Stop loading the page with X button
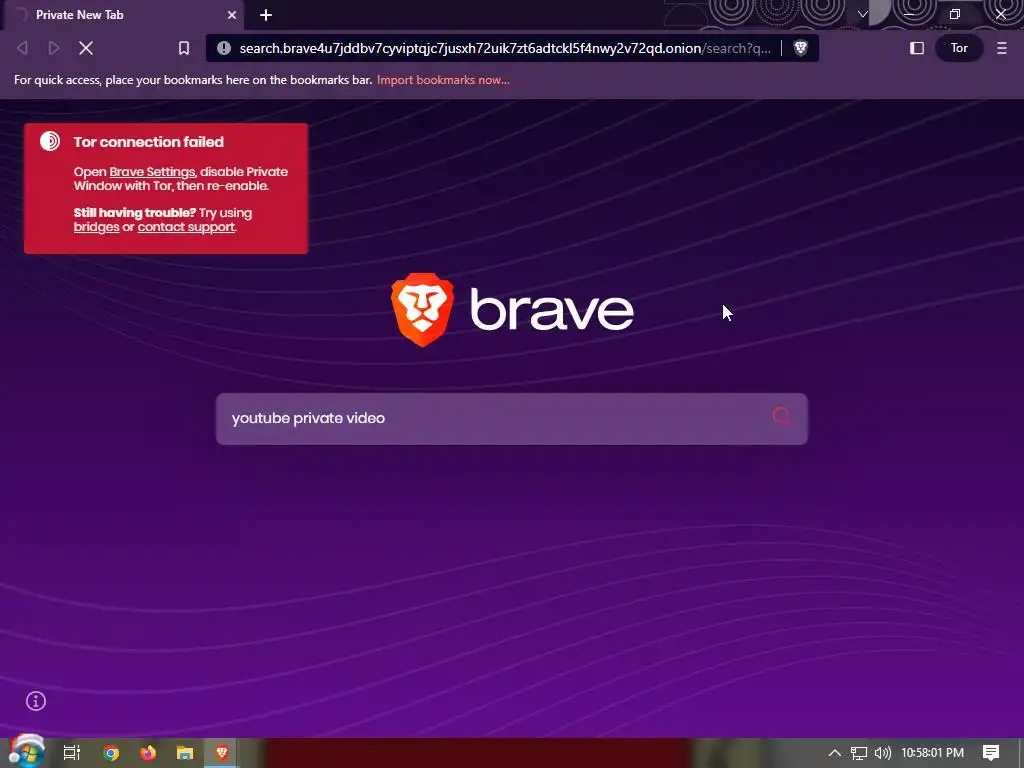Viewport: 1024px width, 768px height. [86, 48]
